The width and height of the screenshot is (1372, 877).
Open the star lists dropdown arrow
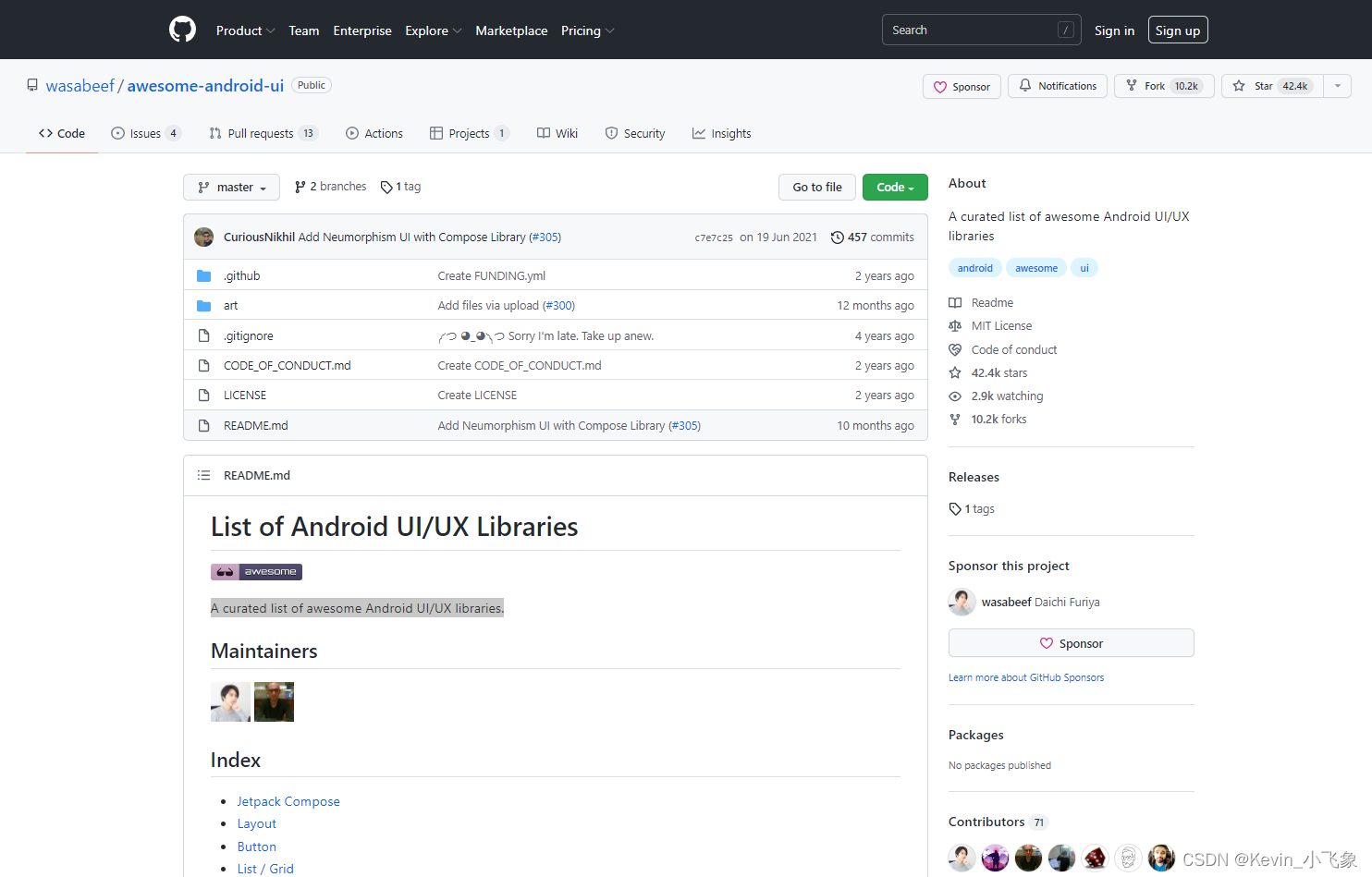(x=1338, y=86)
